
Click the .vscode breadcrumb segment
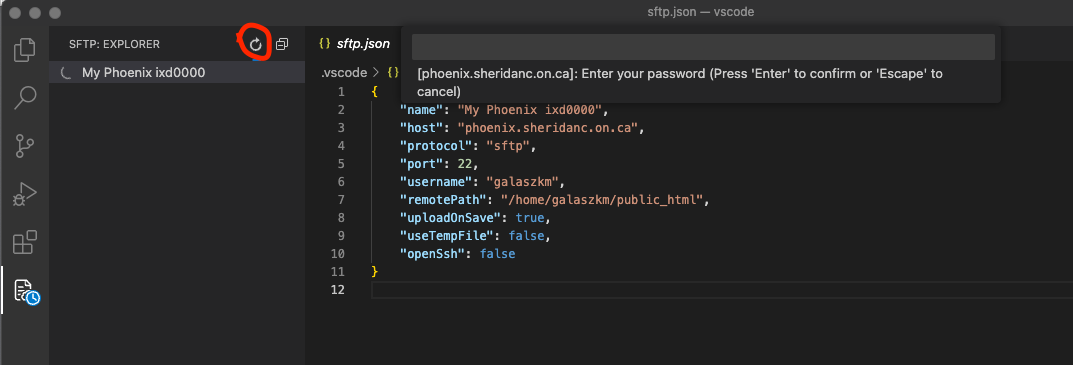343,72
